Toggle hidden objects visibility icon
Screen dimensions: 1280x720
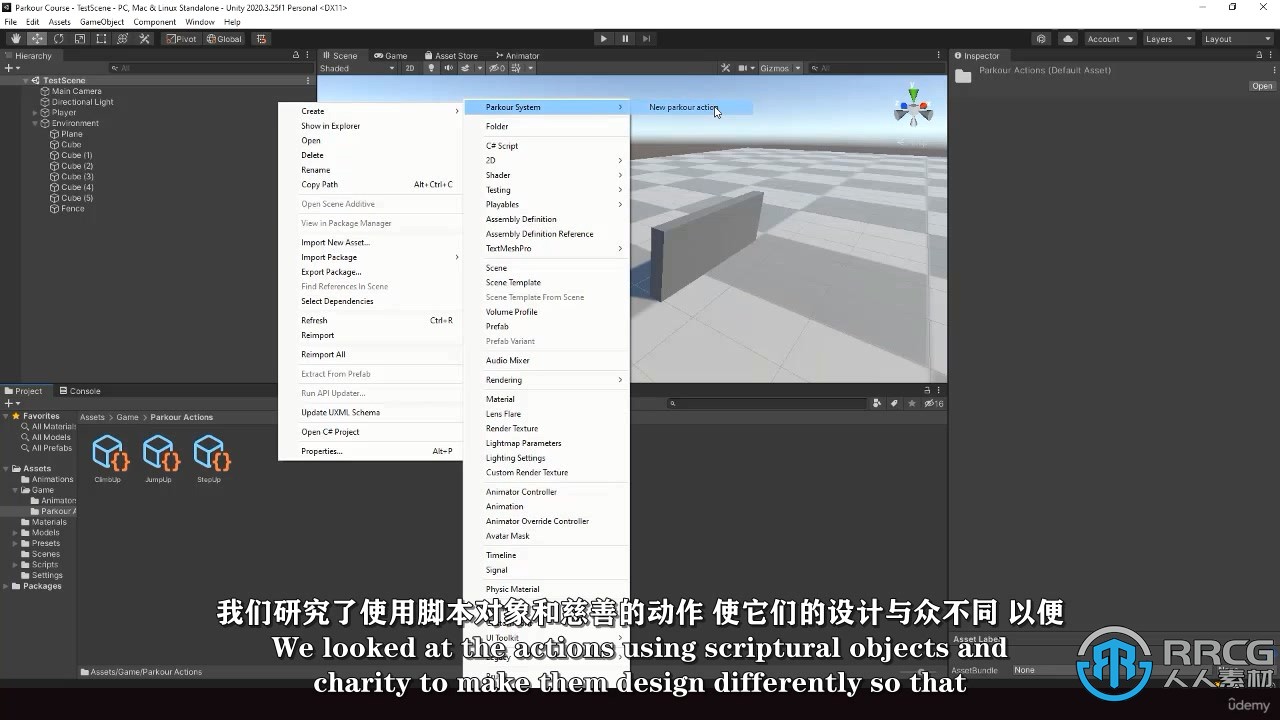coord(497,68)
